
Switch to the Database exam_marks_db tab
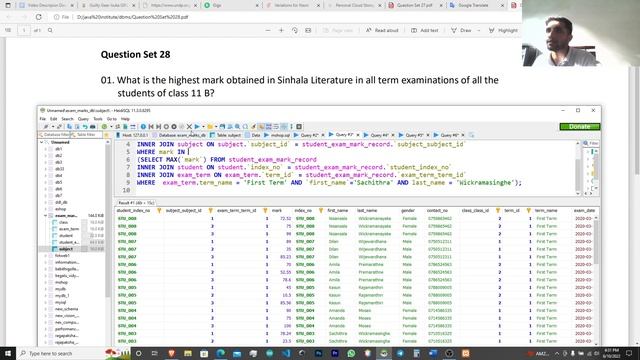[x=179, y=135]
